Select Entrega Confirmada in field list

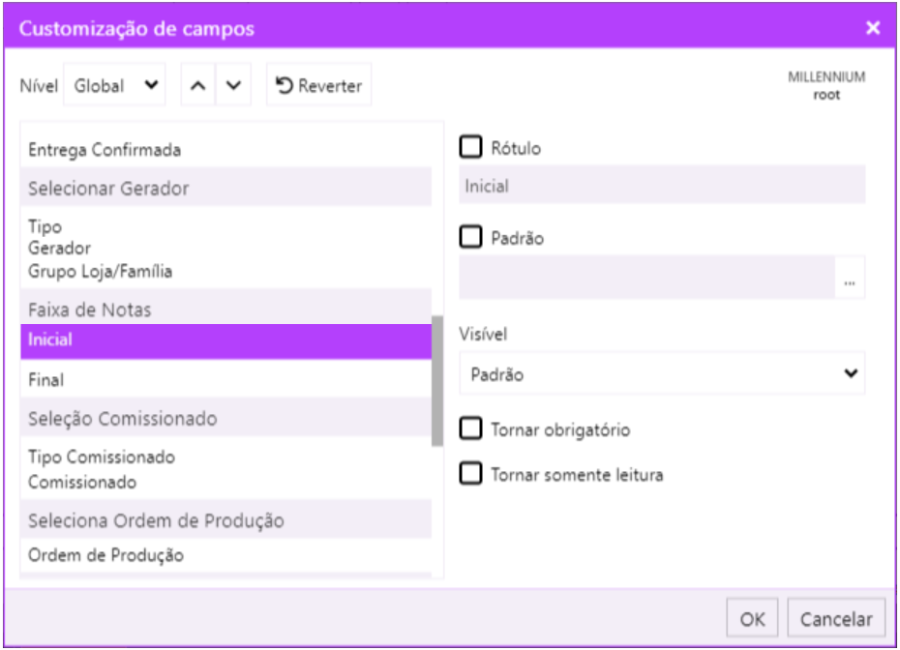click(x=105, y=150)
